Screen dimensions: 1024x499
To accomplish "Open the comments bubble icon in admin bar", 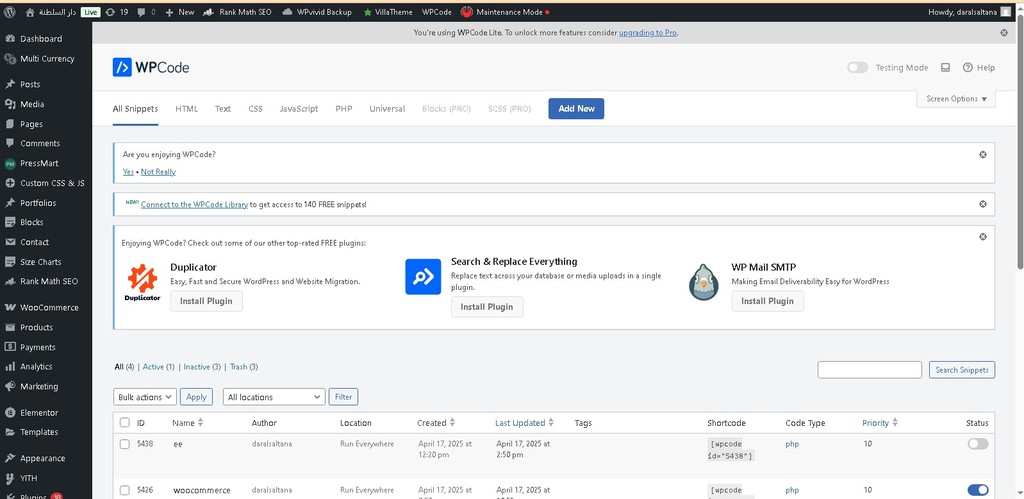I will tap(142, 12).
